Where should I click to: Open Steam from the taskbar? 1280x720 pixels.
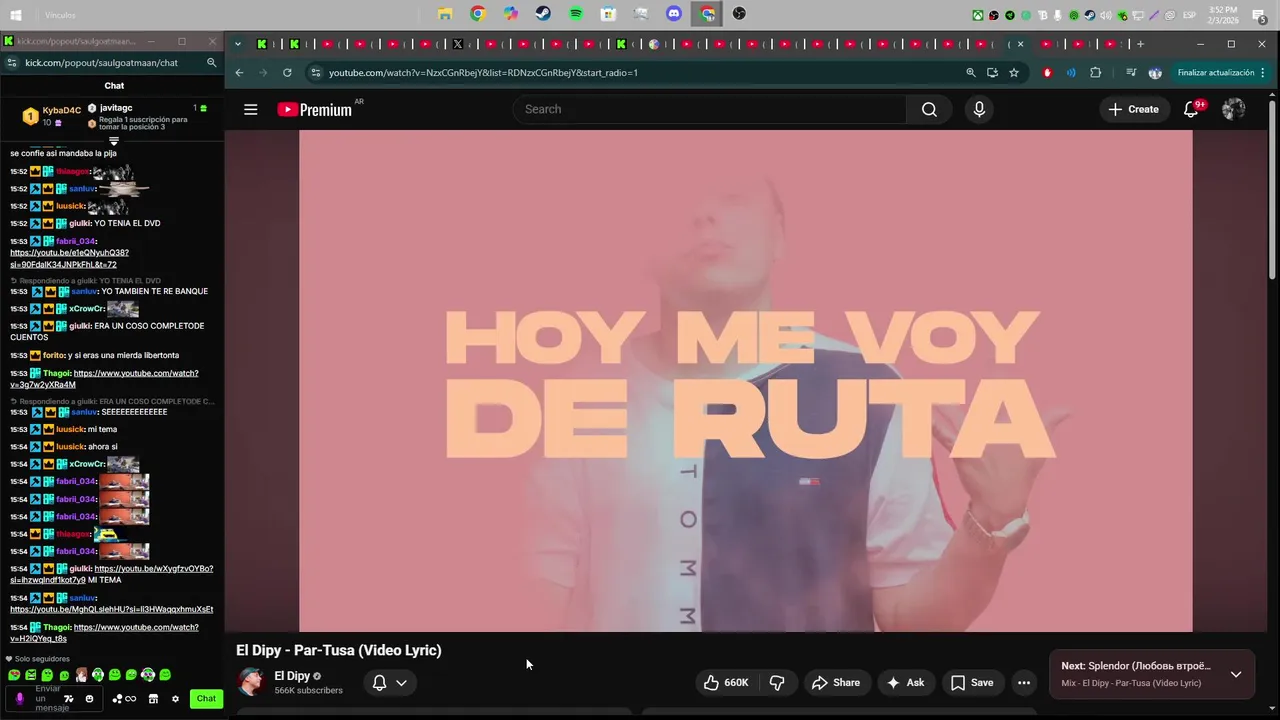[x=543, y=14]
